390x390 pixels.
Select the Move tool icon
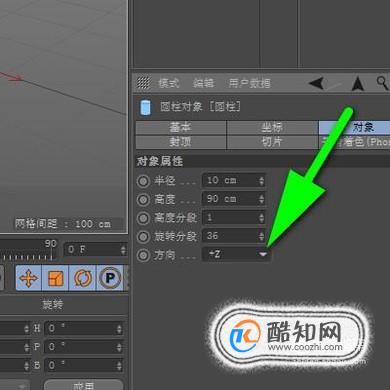28,278
